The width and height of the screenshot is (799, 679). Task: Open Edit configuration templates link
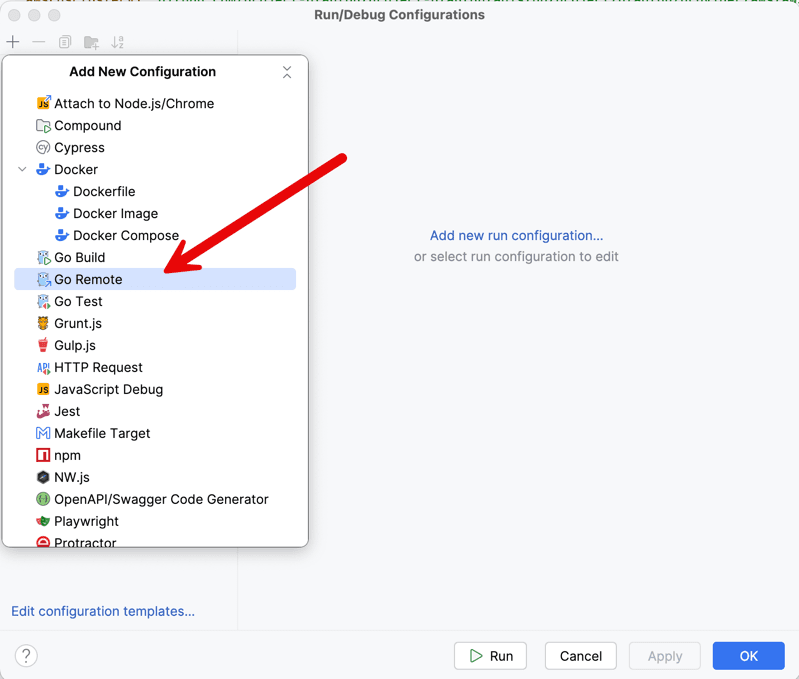pos(103,611)
